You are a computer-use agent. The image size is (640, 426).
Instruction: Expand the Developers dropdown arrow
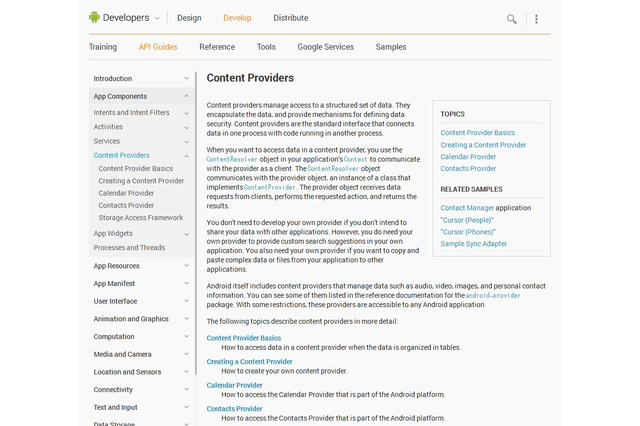point(157,18)
